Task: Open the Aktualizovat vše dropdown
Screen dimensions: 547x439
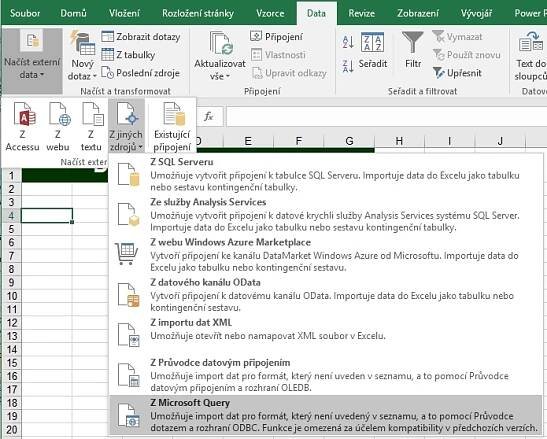Action: (220, 56)
